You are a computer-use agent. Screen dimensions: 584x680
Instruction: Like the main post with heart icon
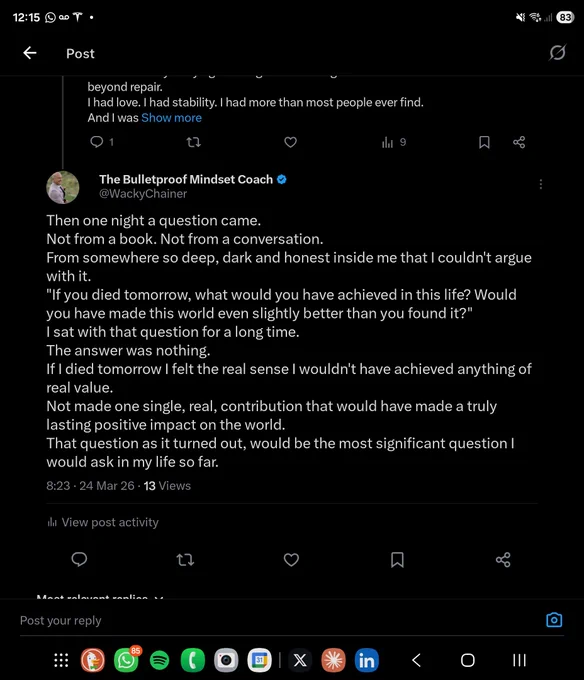click(x=291, y=559)
